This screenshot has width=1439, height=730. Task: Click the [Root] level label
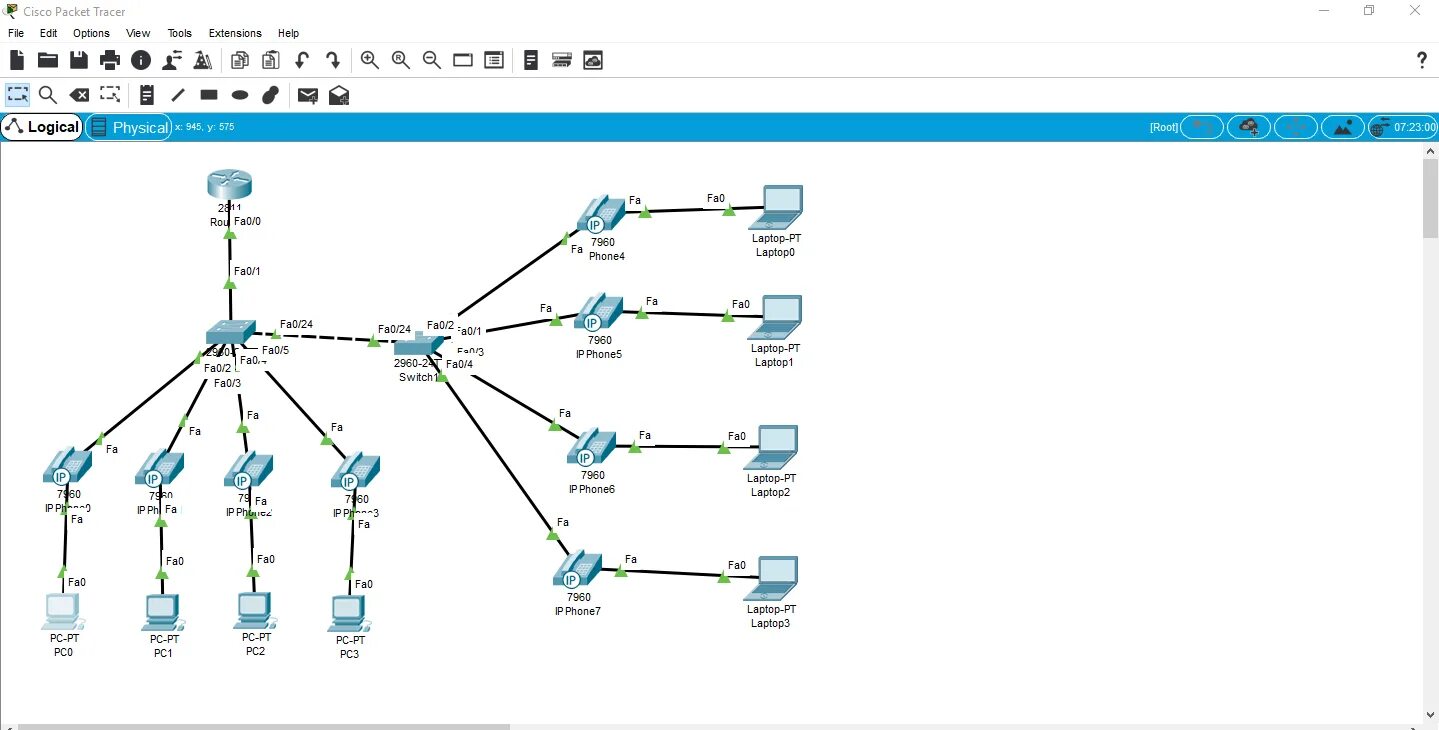[1164, 127]
